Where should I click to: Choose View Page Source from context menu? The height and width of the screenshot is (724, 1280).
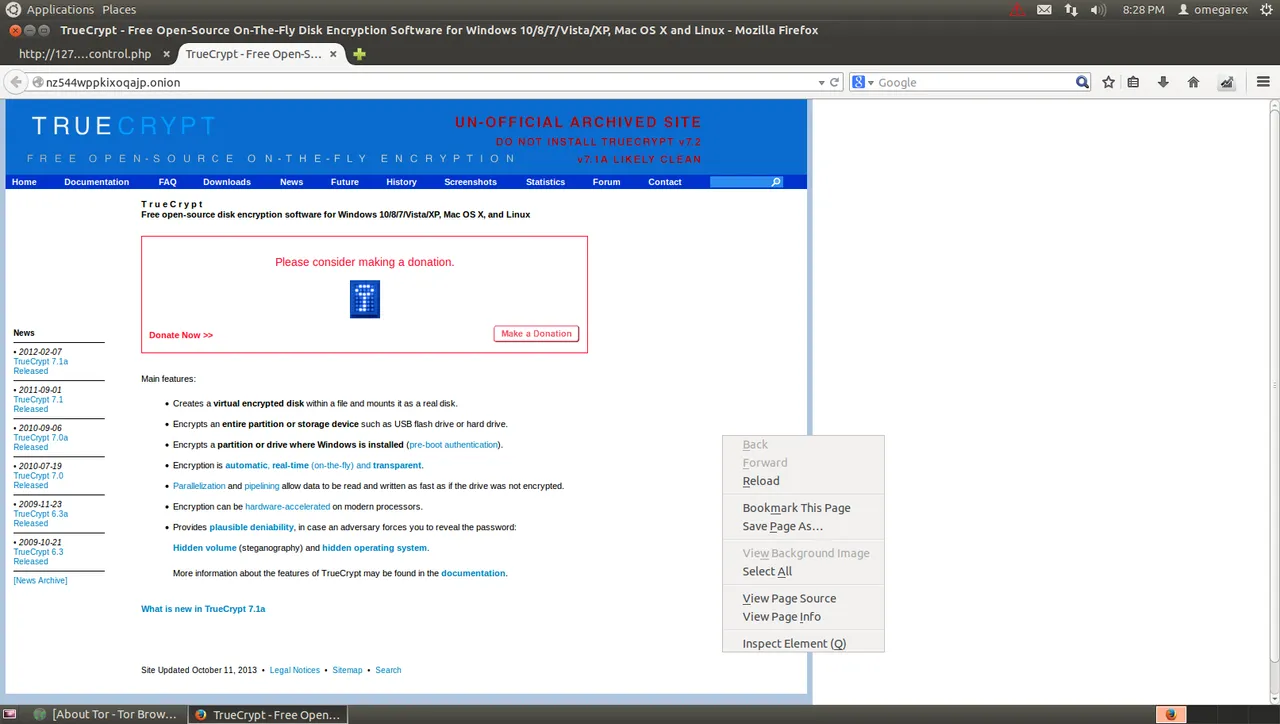[789, 599]
